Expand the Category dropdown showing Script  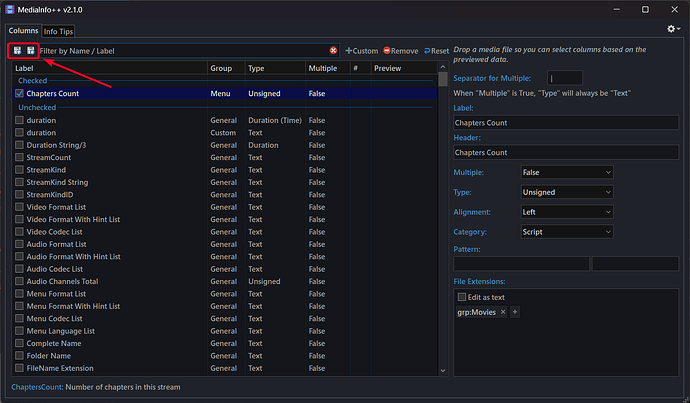click(566, 231)
